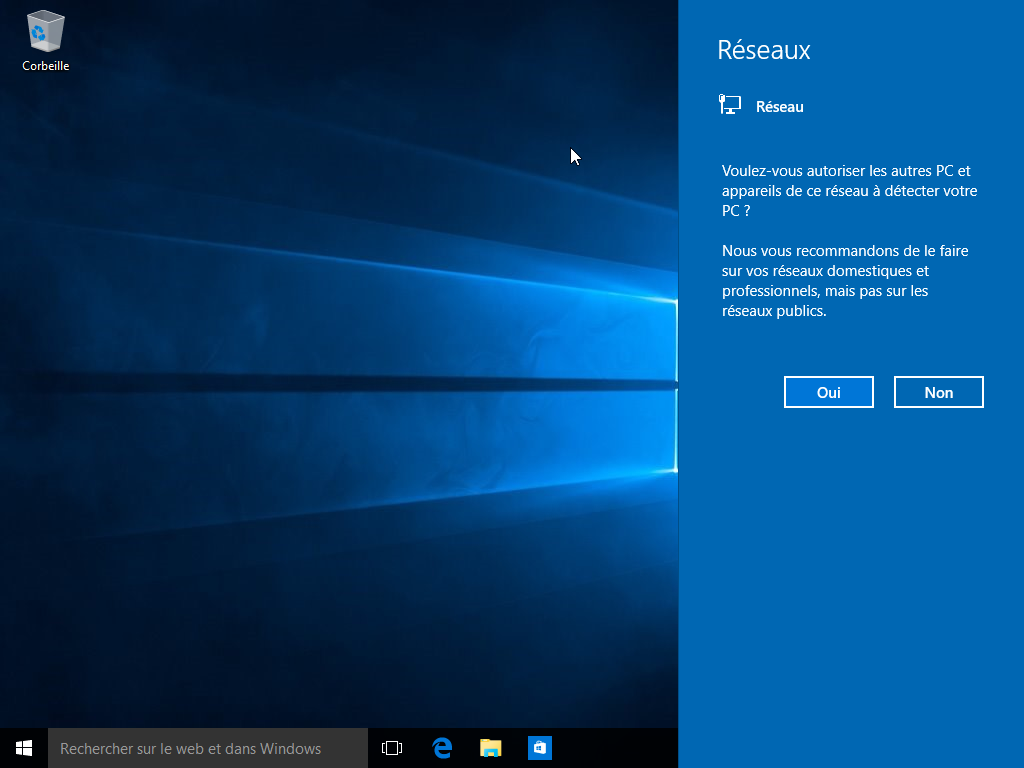
Task: Click the 'réseaux publics' line of text
Action: pyautogui.click(x=774, y=311)
